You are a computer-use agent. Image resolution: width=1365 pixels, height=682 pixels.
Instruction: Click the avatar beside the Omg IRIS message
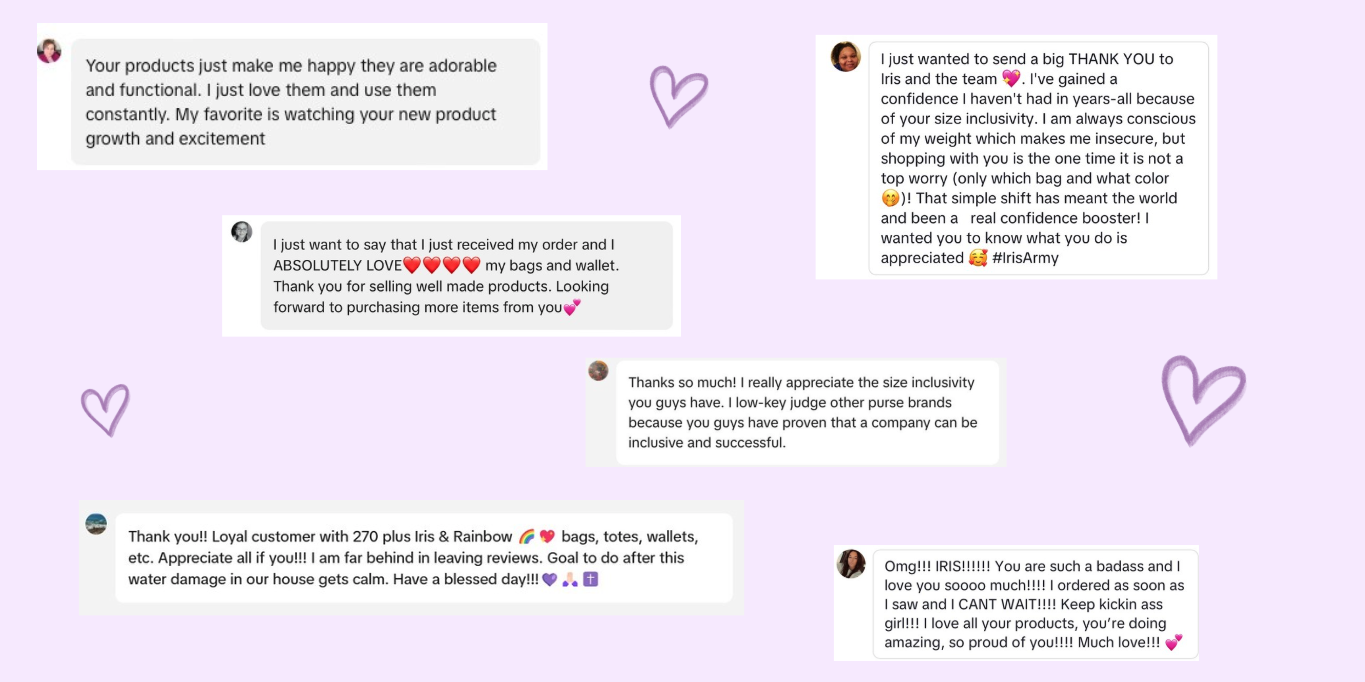coord(851,564)
